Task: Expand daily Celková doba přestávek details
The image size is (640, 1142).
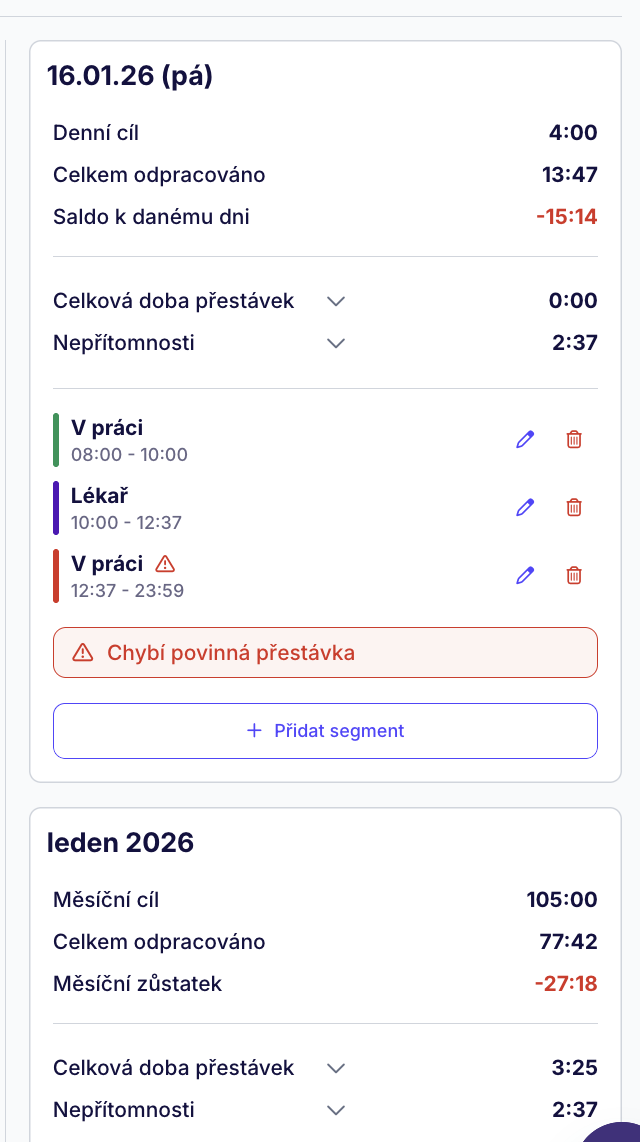Action: [x=336, y=301]
